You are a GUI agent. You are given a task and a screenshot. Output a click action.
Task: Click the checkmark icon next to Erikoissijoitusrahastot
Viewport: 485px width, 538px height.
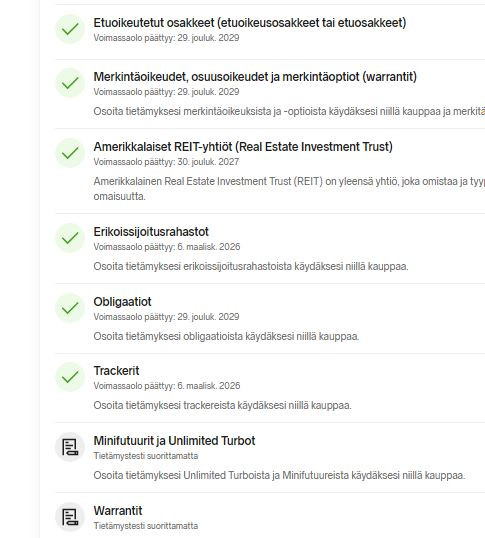pos(70,238)
